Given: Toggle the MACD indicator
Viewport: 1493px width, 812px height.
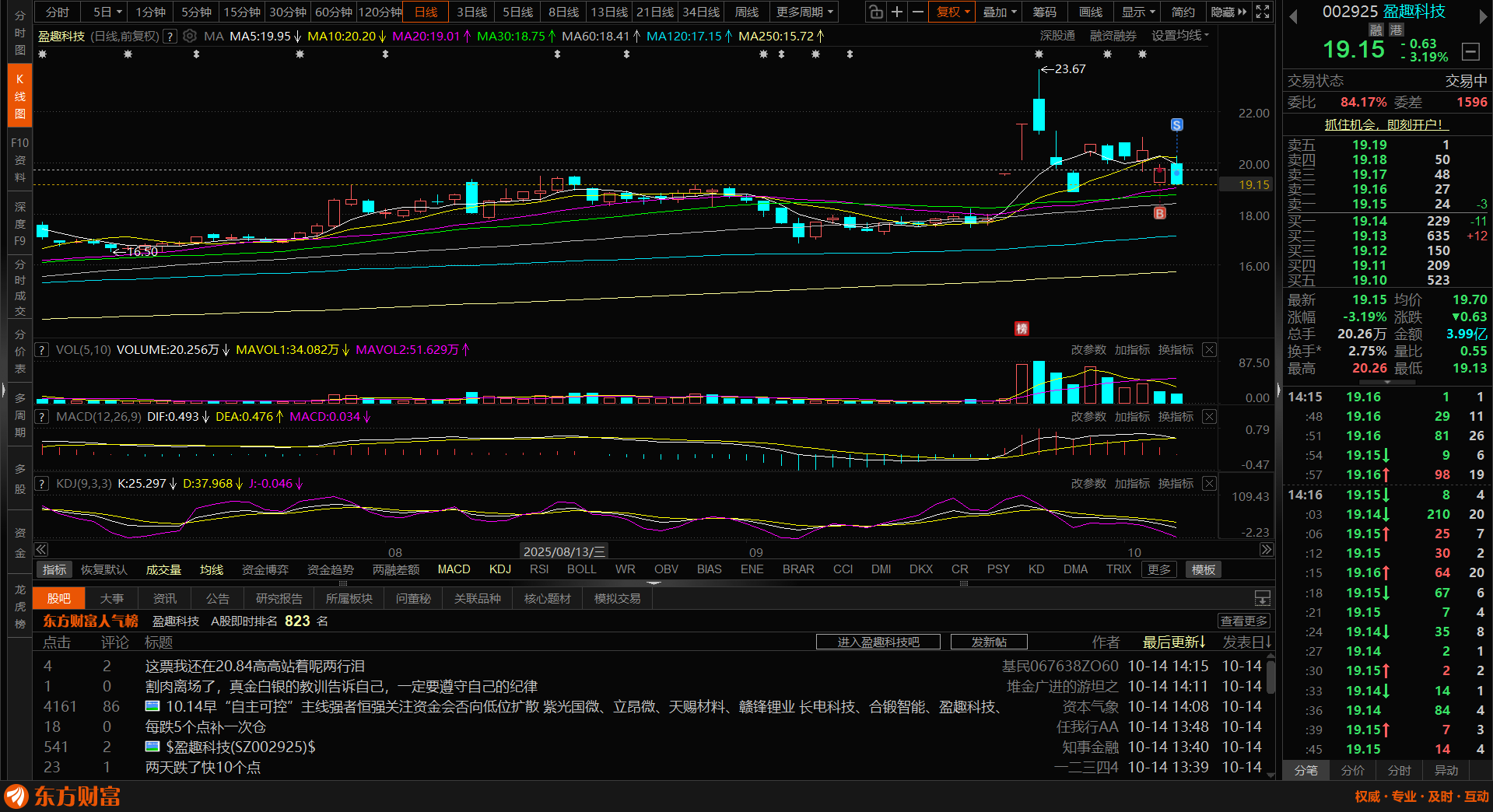Looking at the screenshot, I should [x=454, y=569].
